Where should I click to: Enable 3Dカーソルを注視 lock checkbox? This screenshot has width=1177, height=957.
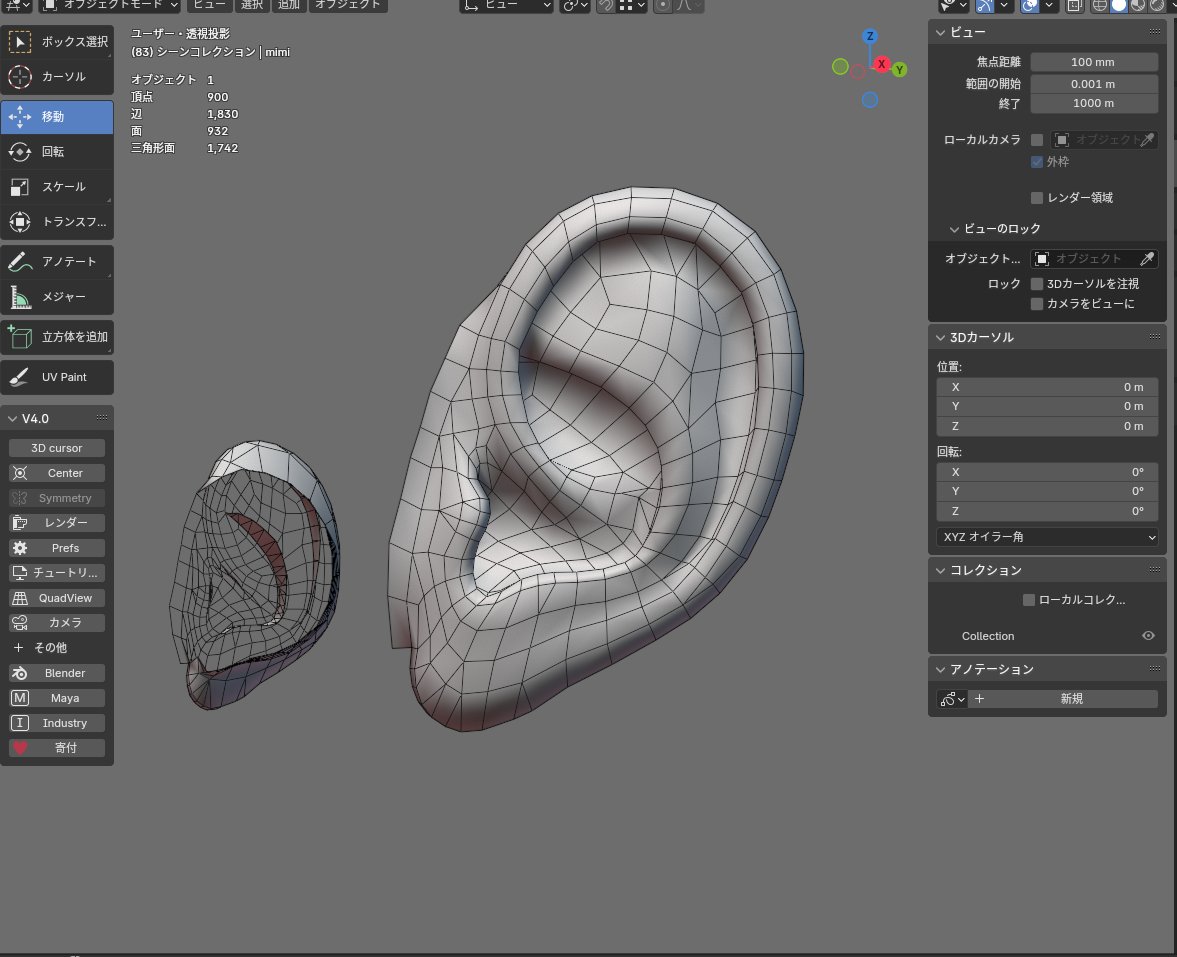pos(1037,284)
